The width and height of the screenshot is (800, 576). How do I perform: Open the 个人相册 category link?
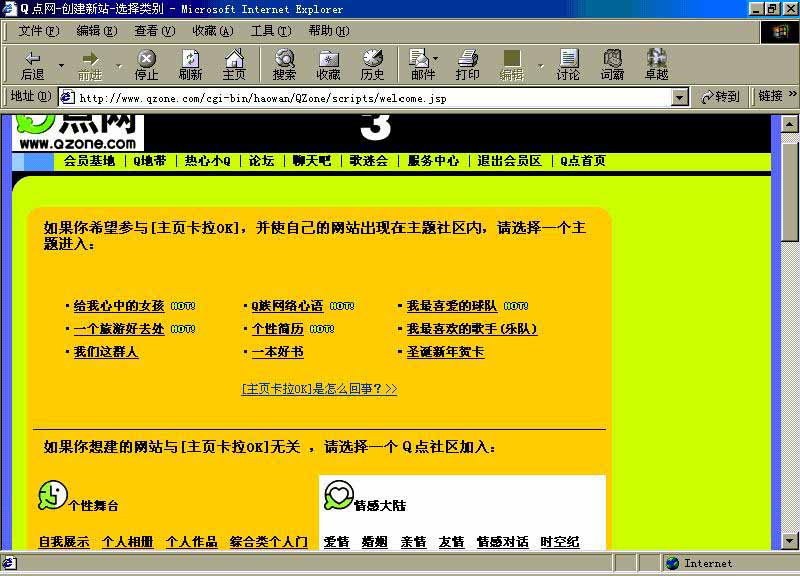pyautogui.click(x=128, y=542)
